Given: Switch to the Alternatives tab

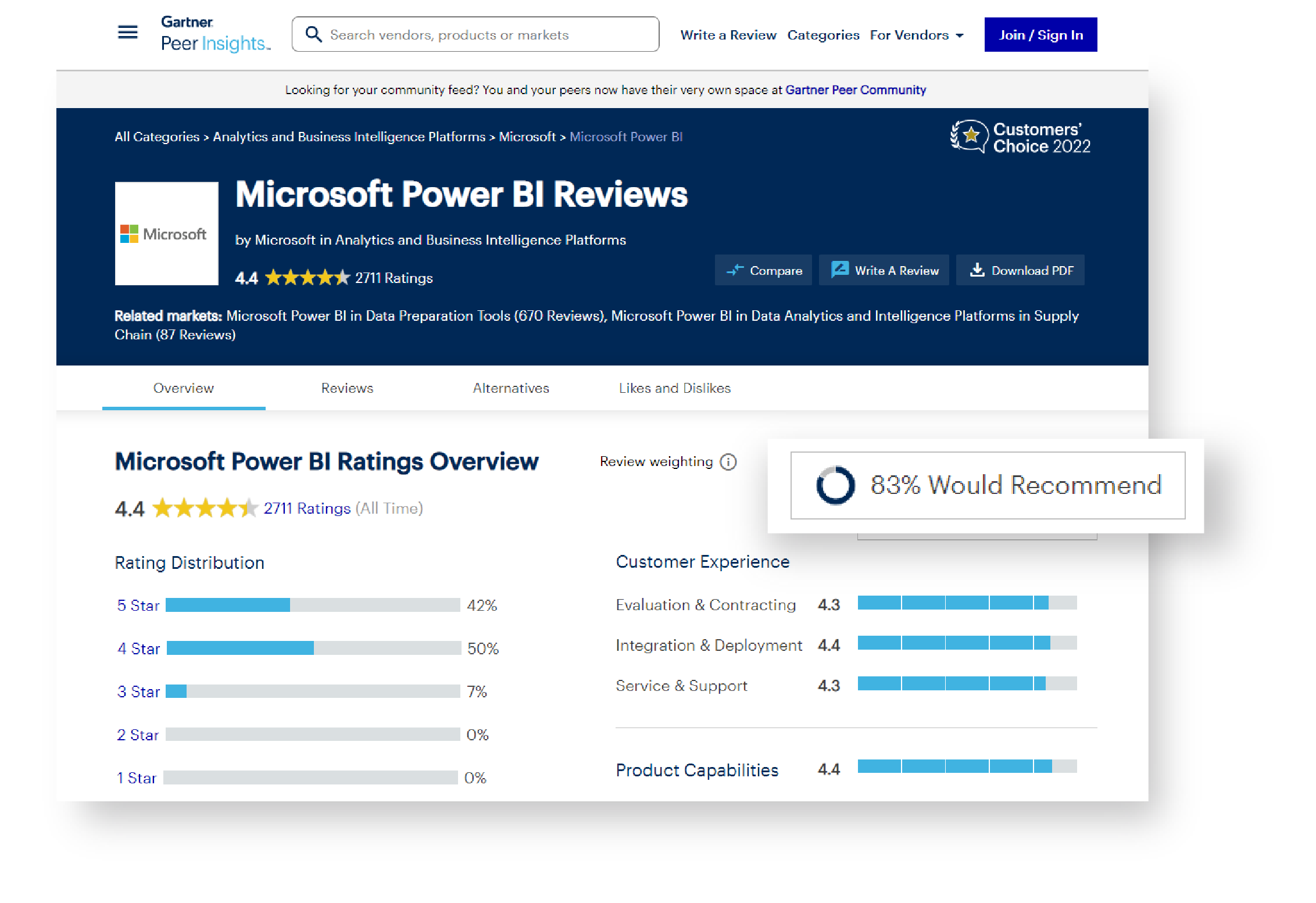Looking at the screenshot, I should [x=511, y=388].
